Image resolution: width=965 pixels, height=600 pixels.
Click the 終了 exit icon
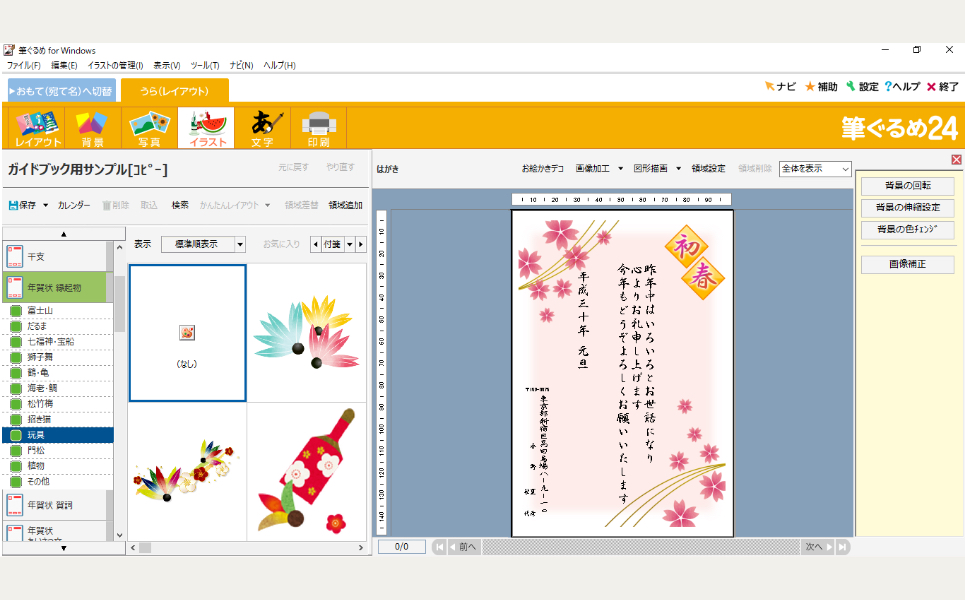click(931, 87)
